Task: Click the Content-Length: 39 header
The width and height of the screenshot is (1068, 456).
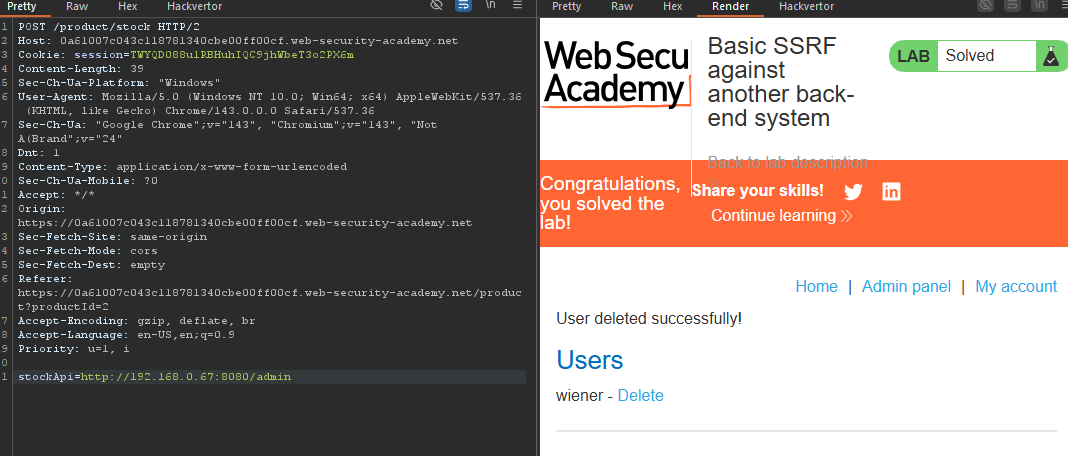Action: [80, 68]
